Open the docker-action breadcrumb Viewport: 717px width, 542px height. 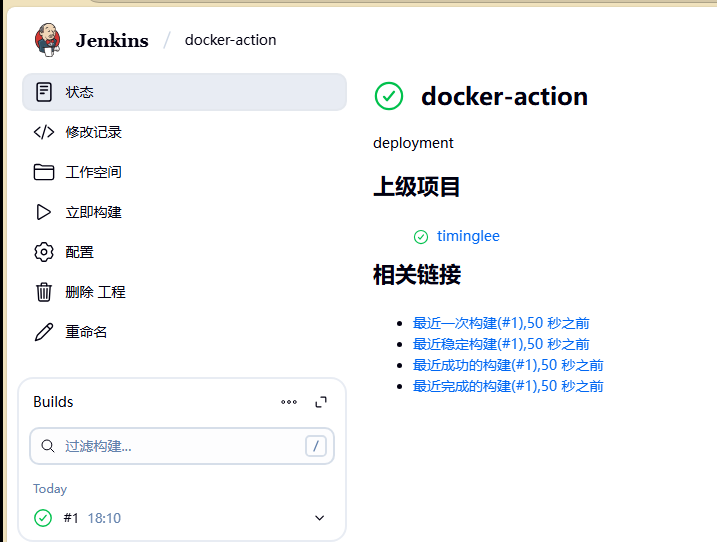(230, 40)
